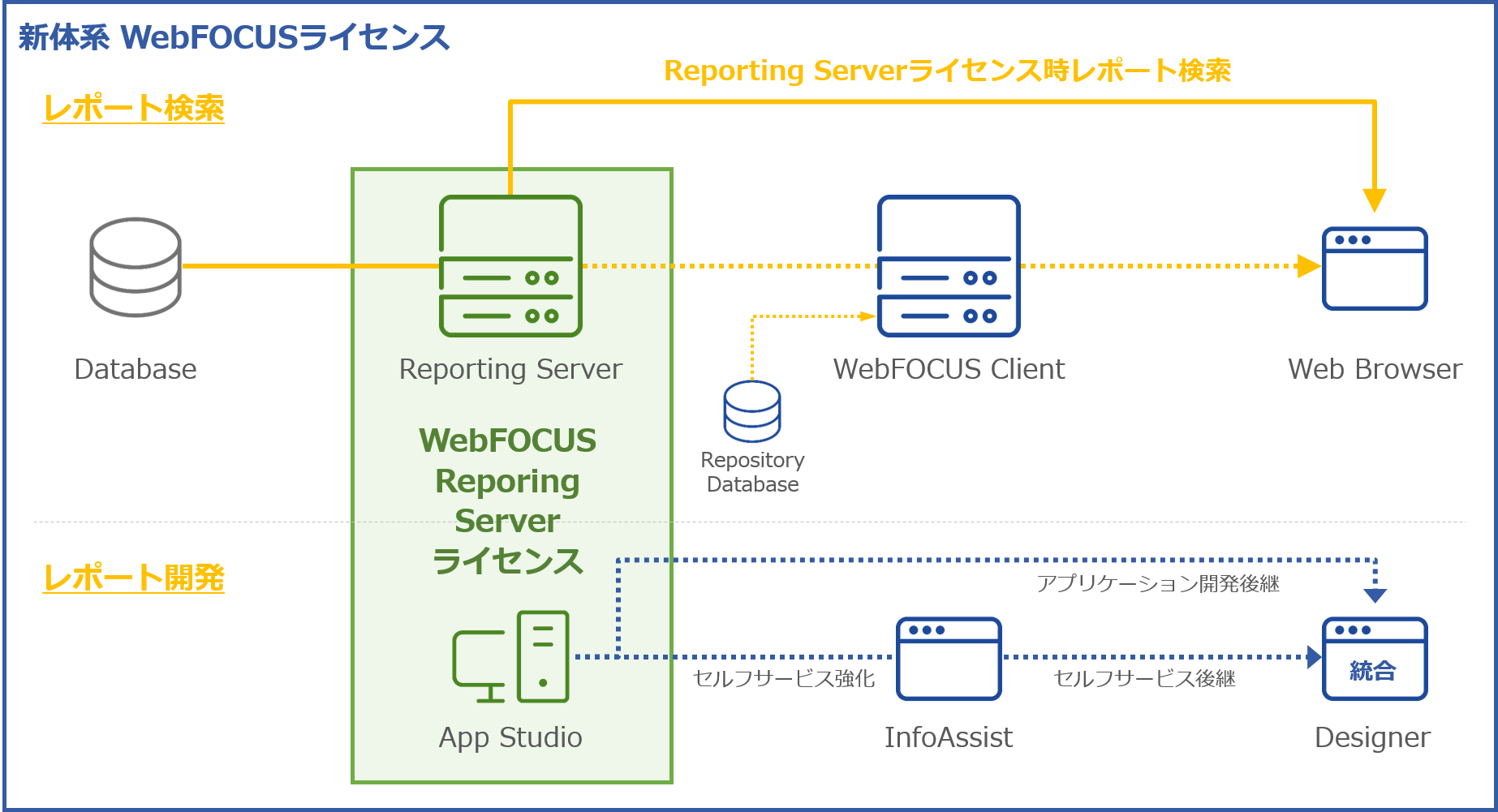Select the Reporting Server icon
This screenshot has width=1498, height=812.
click(x=510, y=266)
